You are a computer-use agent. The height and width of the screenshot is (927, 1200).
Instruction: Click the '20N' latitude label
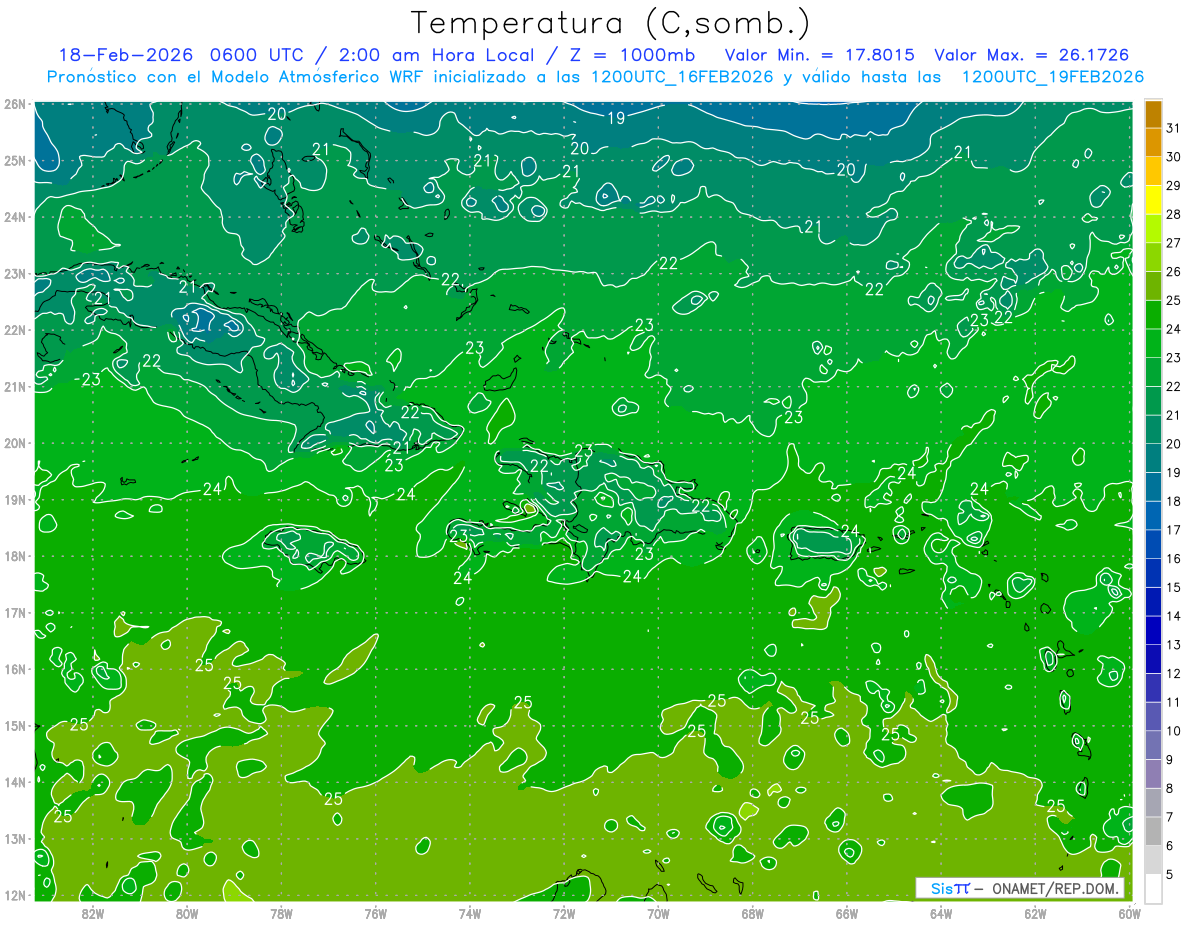pyautogui.click(x=15, y=442)
